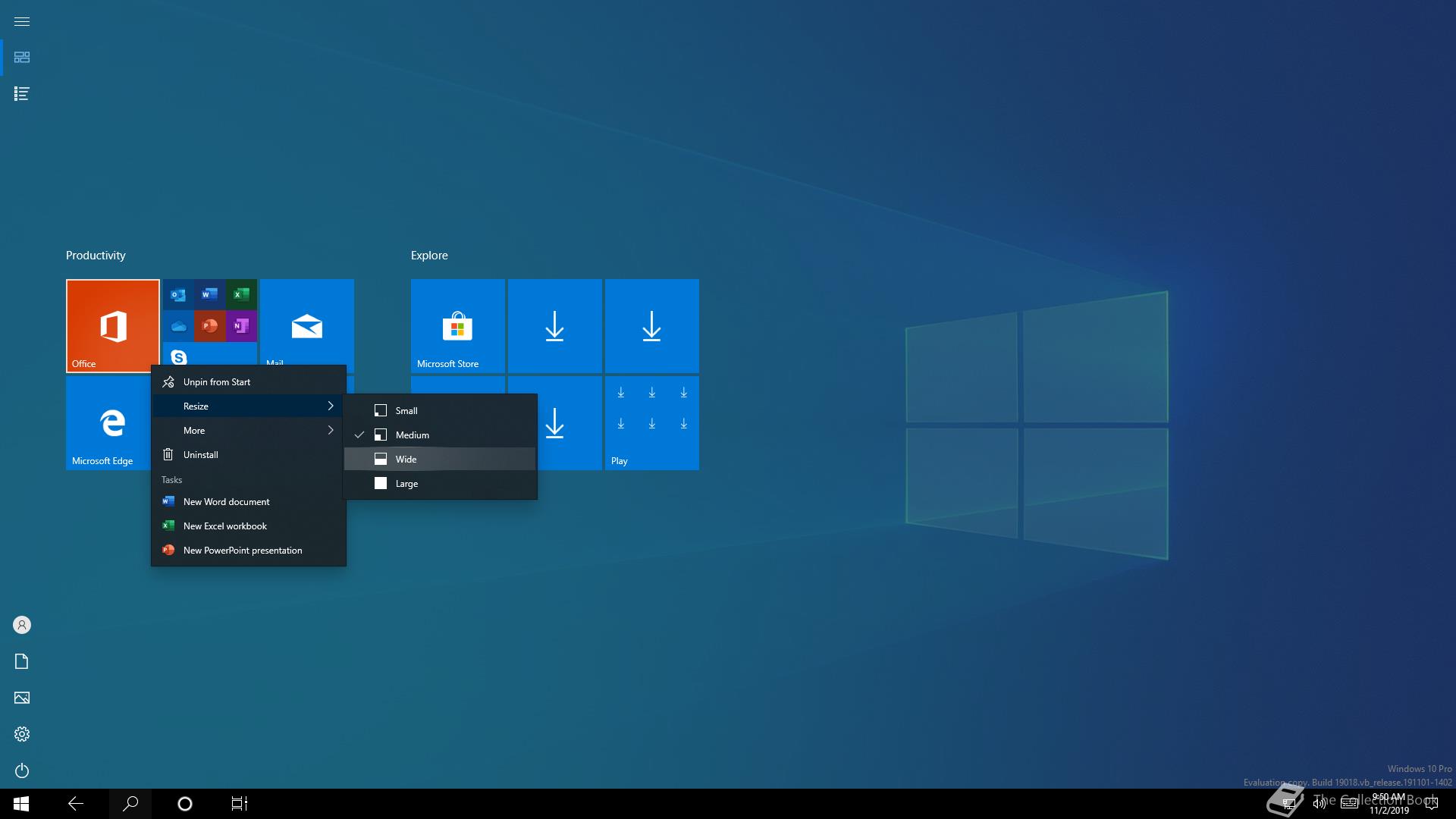Create a New PowerPoint presentation
Viewport: 1456px width, 819px height.
point(249,551)
